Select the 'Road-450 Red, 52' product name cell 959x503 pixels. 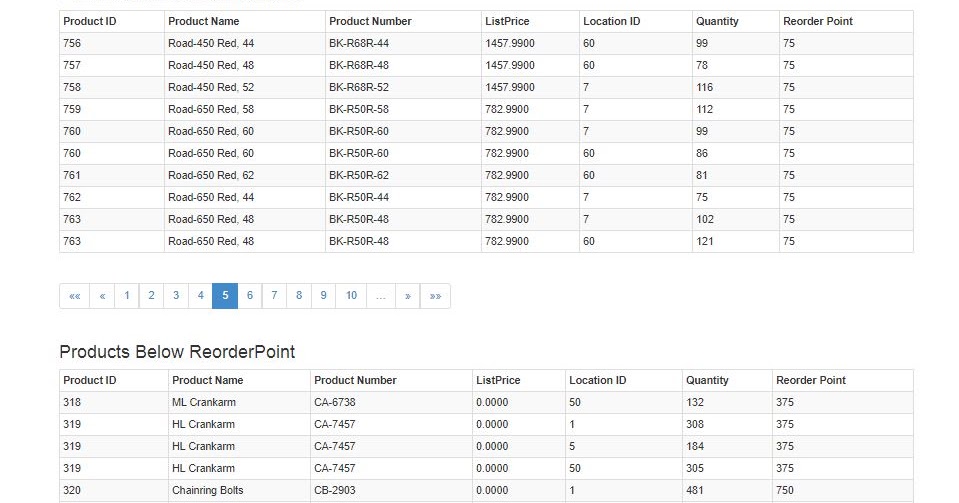point(245,88)
